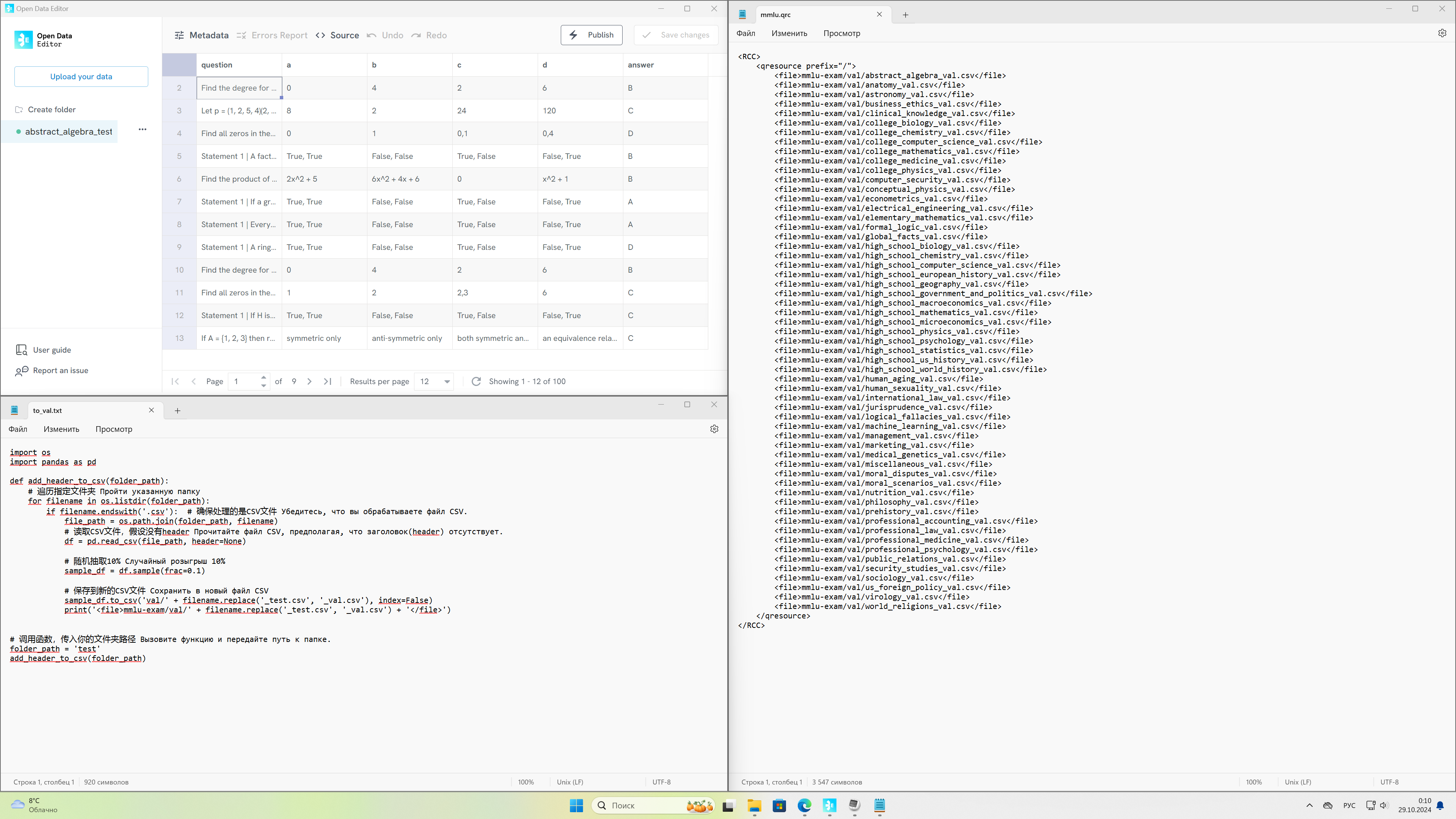Click line containing anatomy_val.csv in mmlu.qrc
This screenshot has height=819, width=1456.
[x=870, y=85]
